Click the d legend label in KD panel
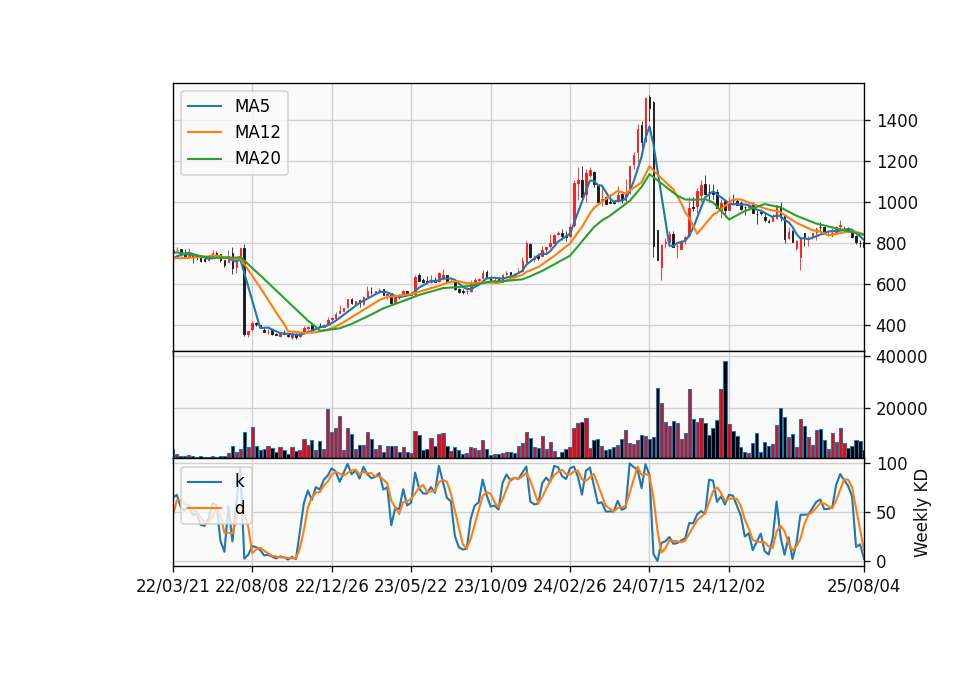Viewport: 960px width, 690px height. pos(239,508)
